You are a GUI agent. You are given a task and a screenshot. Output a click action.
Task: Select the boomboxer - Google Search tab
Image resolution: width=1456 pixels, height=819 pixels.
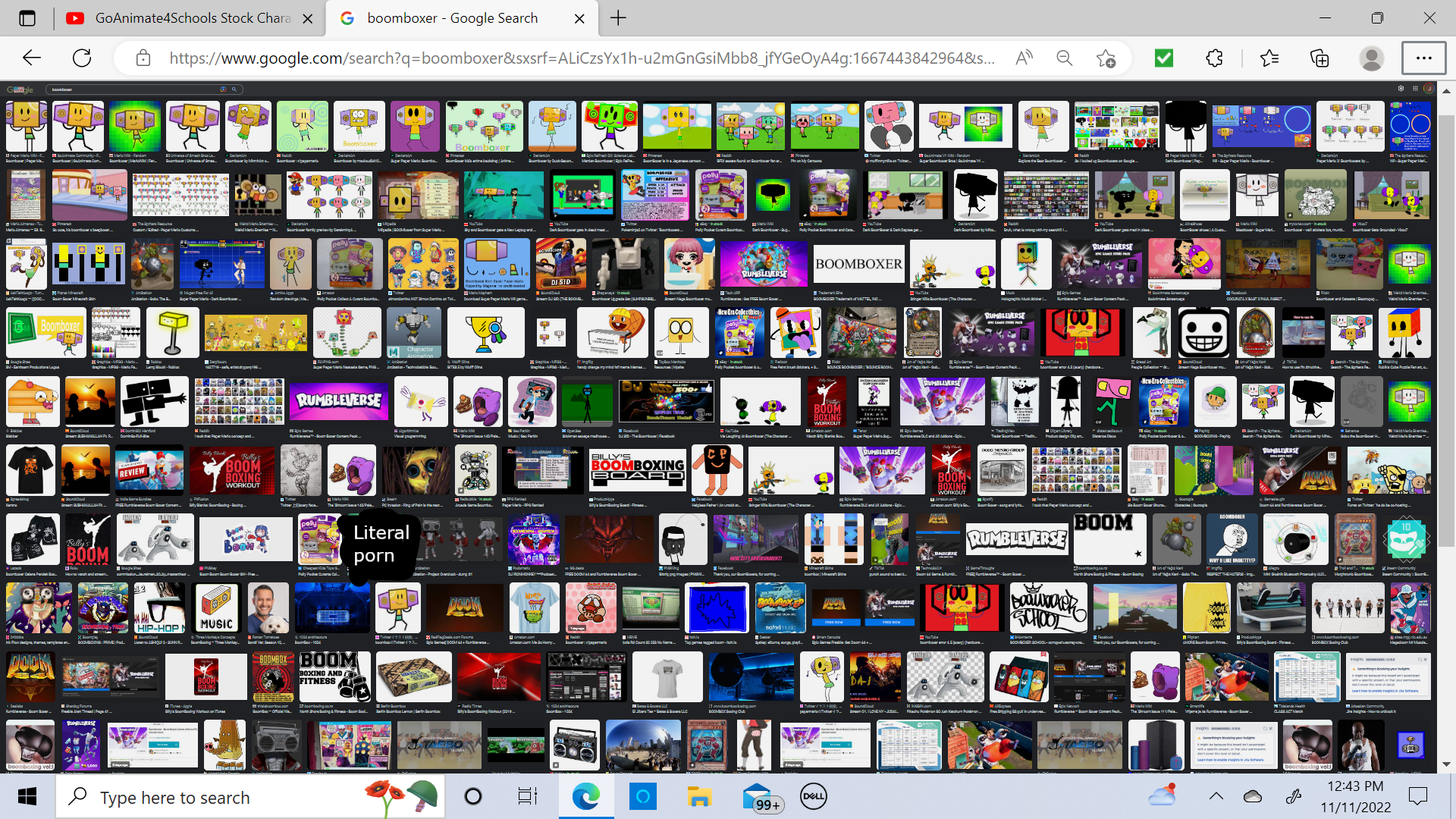(x=462, y=18)
